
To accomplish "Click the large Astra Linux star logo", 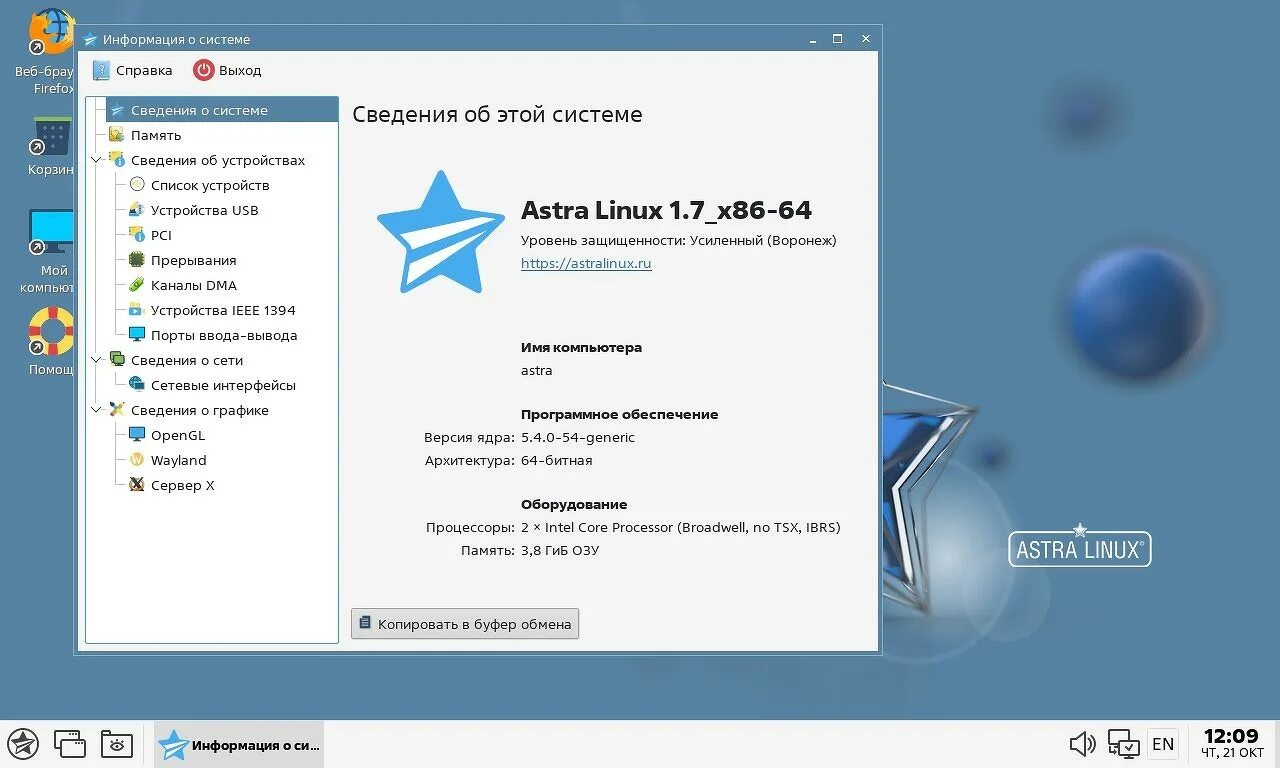I will 441,233.
